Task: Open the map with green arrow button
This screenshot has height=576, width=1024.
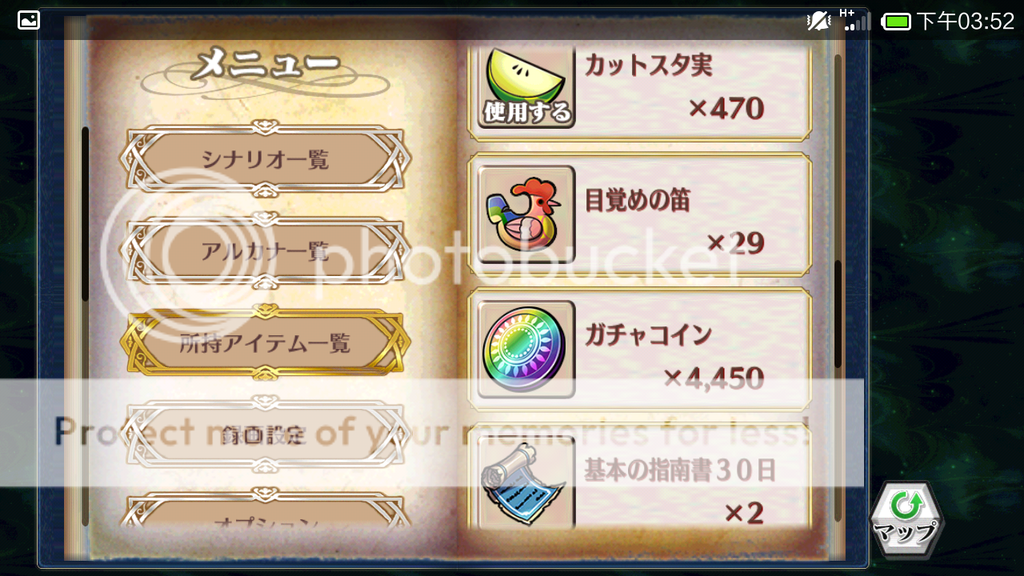Action: pyautogui.click(x=906, y=520)
